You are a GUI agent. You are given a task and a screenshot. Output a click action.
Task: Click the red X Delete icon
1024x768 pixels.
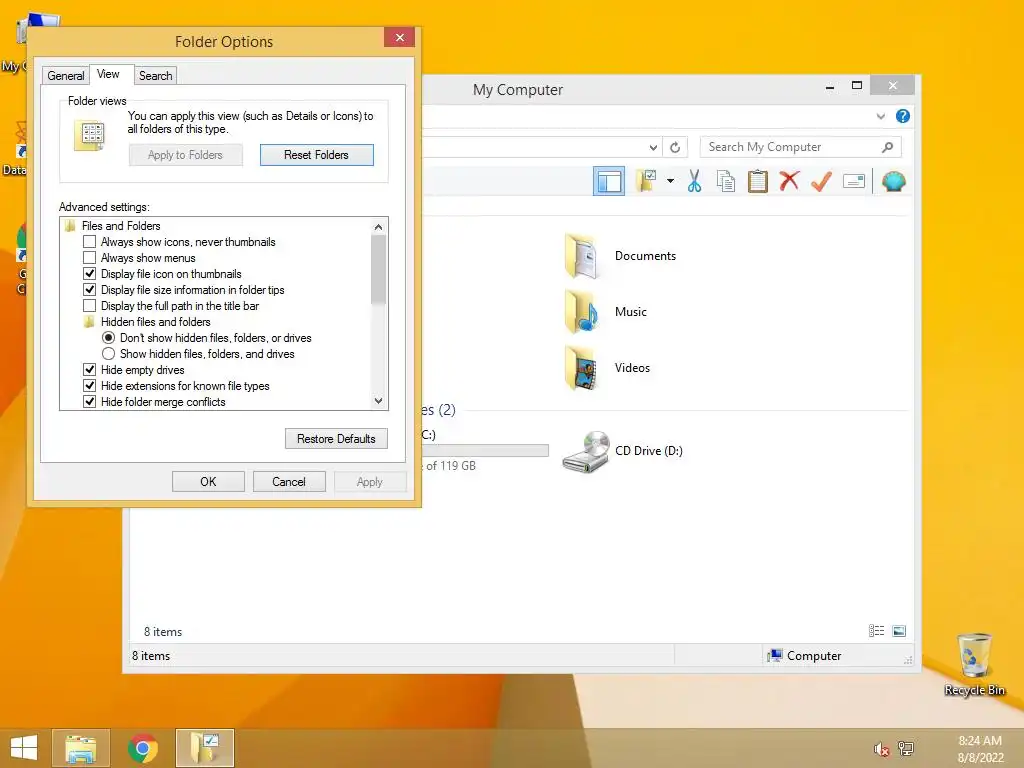point(789,181)
